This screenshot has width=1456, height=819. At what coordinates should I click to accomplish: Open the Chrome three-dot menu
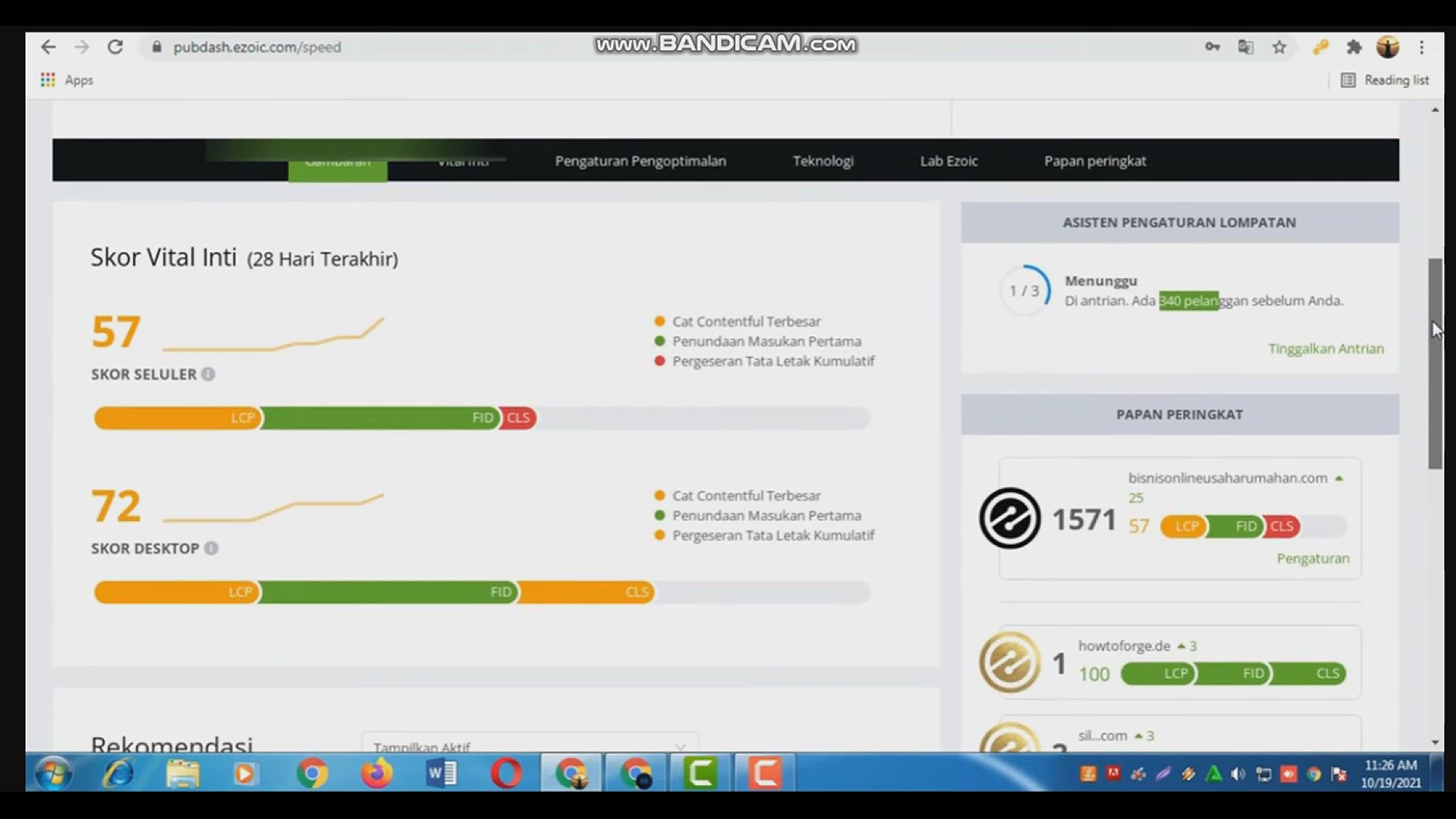click(x=1422, y=47)
